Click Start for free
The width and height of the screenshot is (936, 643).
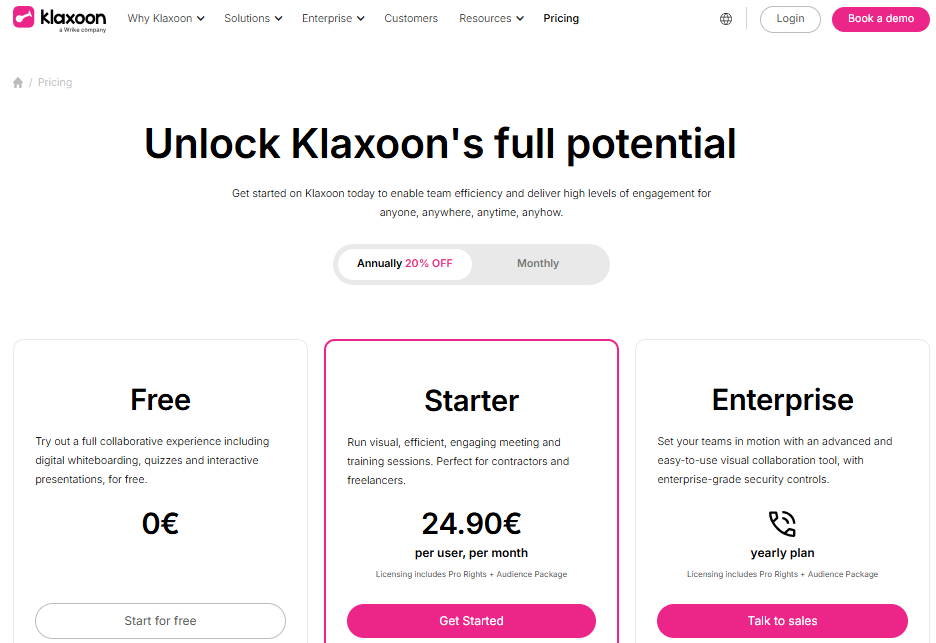tap(160, 621)
